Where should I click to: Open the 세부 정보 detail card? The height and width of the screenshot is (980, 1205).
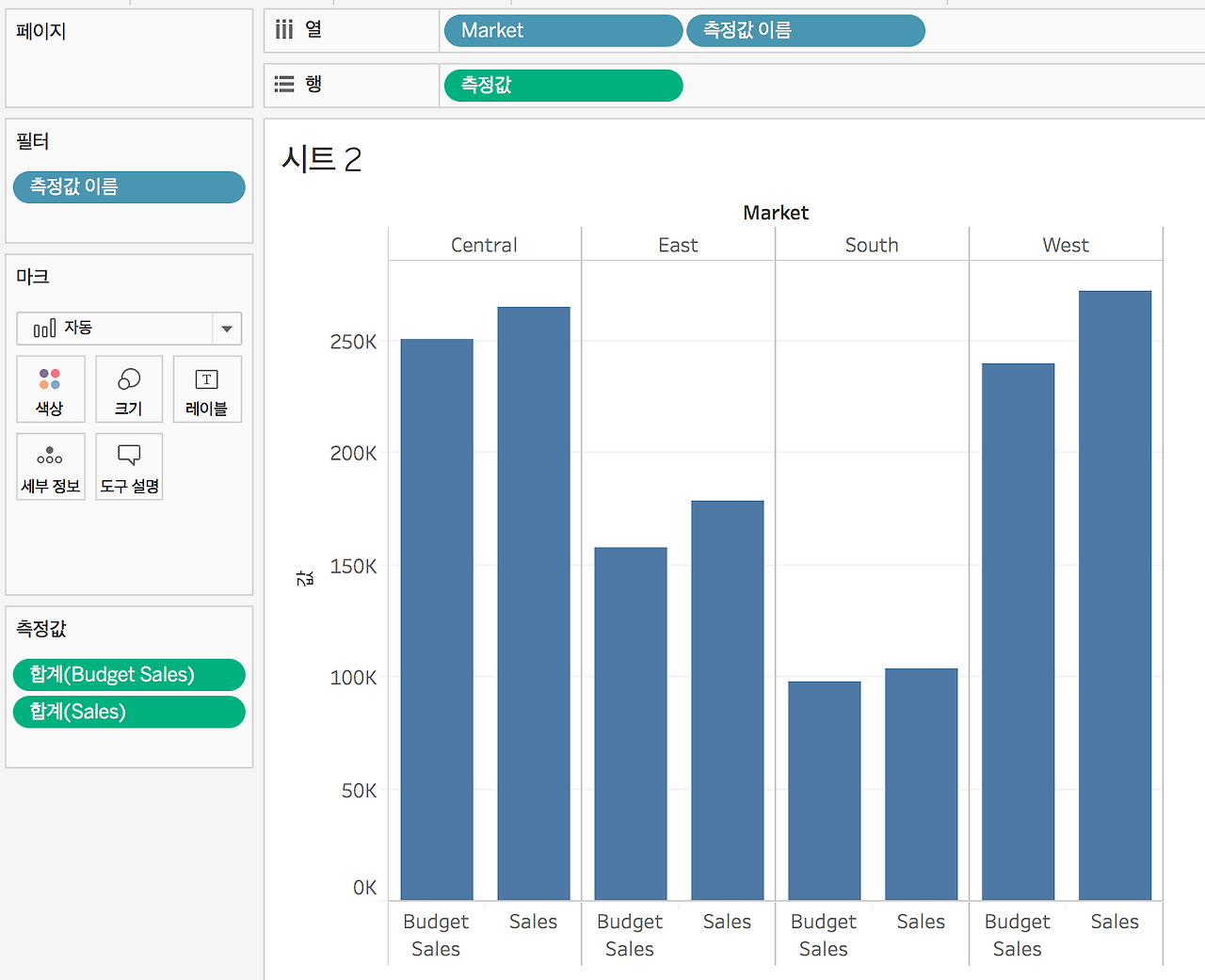(x=51, y=466)
